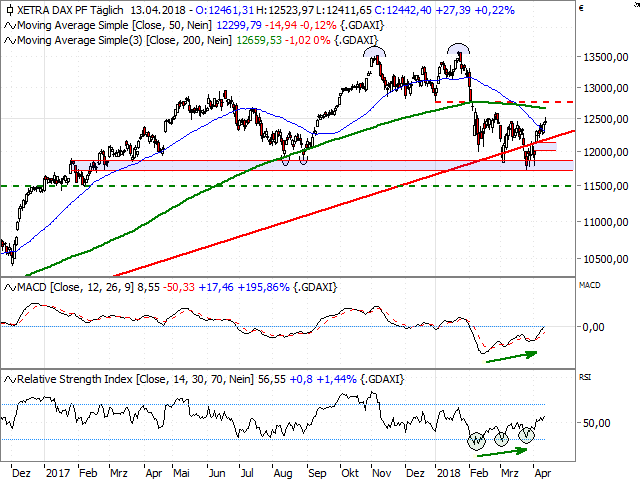Click the second RSI low circle marker near March

tap(502, 439)
